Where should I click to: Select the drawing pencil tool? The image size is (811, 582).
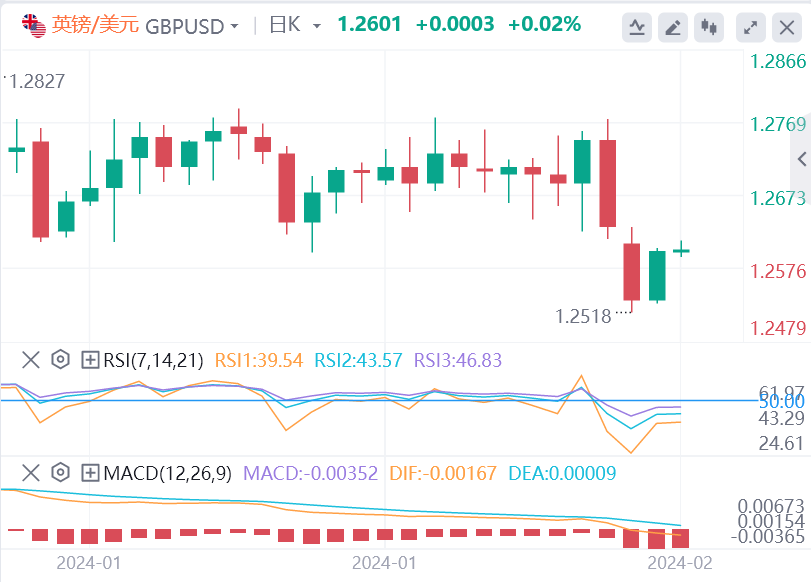672,27
